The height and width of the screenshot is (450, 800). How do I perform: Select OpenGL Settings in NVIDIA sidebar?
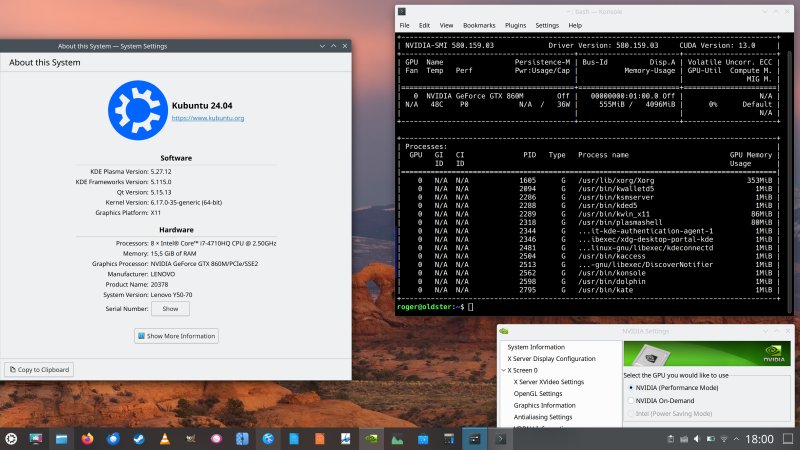[538, 393]
